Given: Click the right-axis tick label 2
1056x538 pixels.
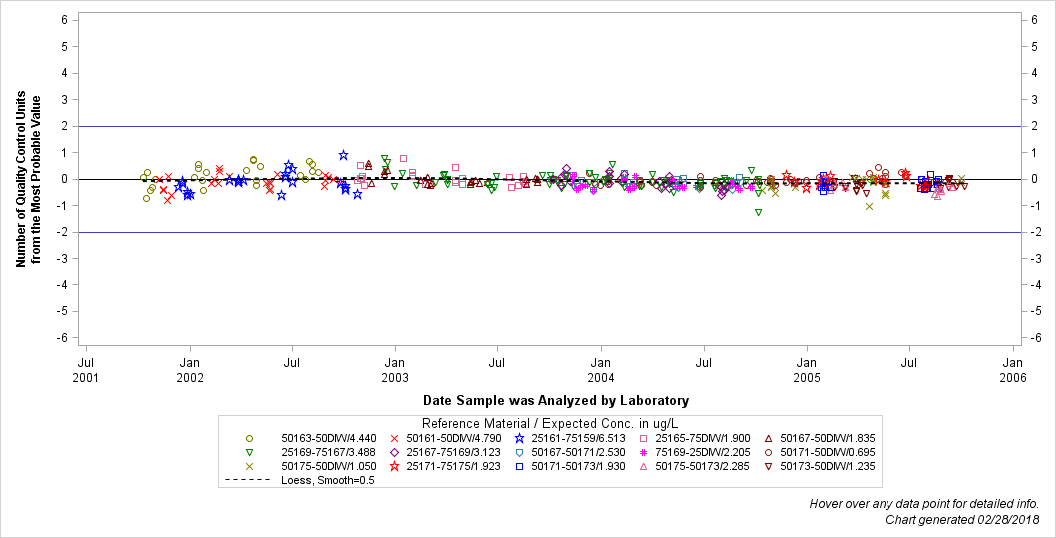Looking at the screenshot, I should coord(1034,127).
